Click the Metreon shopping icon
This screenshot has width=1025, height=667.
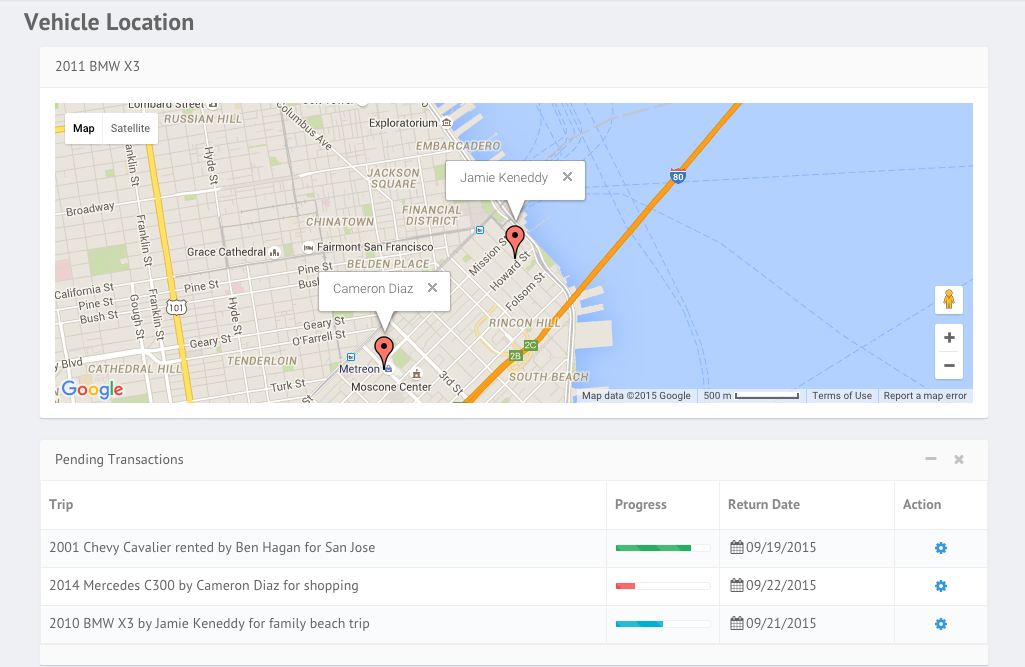(x=388, y=369)
